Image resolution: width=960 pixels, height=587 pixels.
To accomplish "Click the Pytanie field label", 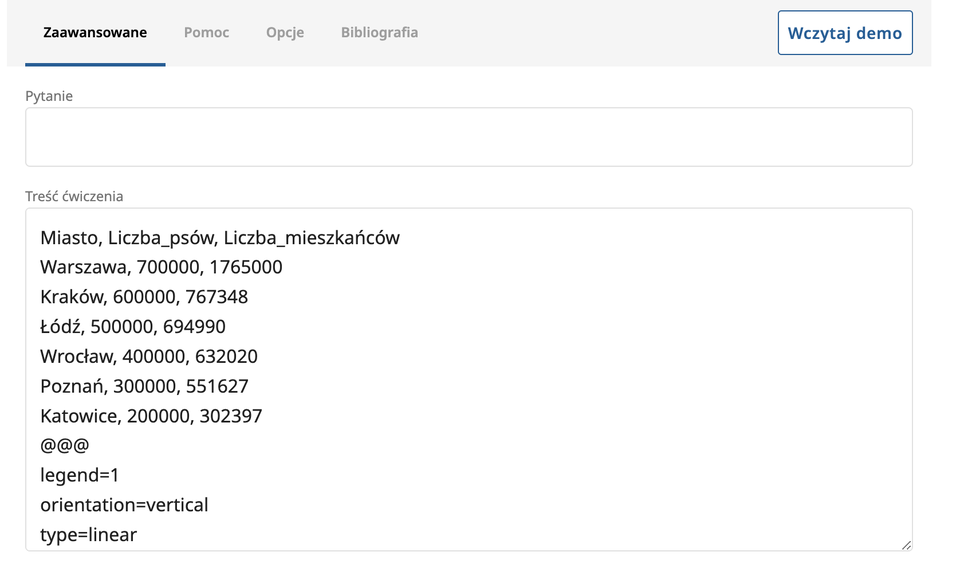I will coord(49,96).
